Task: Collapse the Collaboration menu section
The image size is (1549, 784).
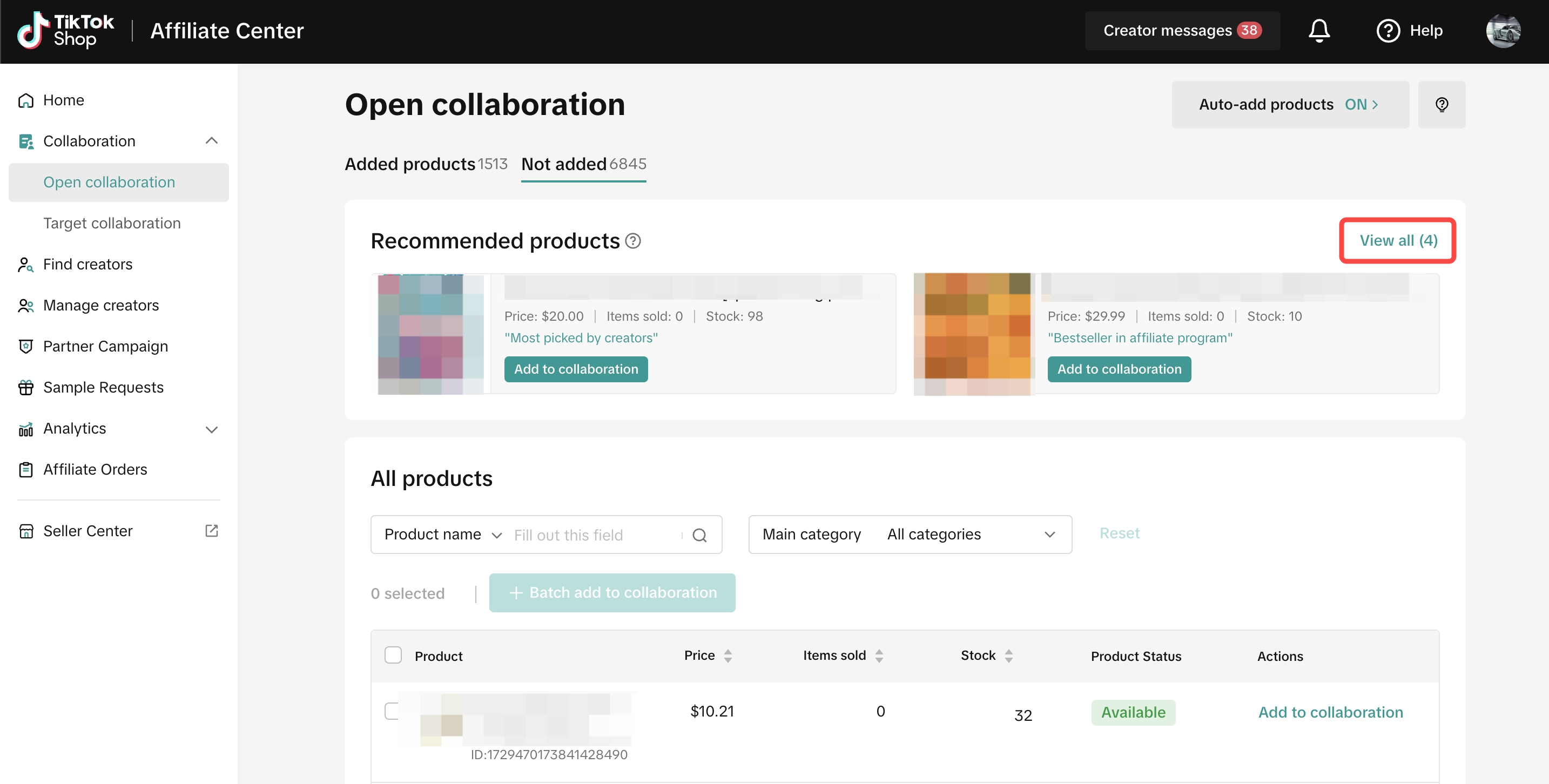Action: pyautogui.click(x=211, y=141)
